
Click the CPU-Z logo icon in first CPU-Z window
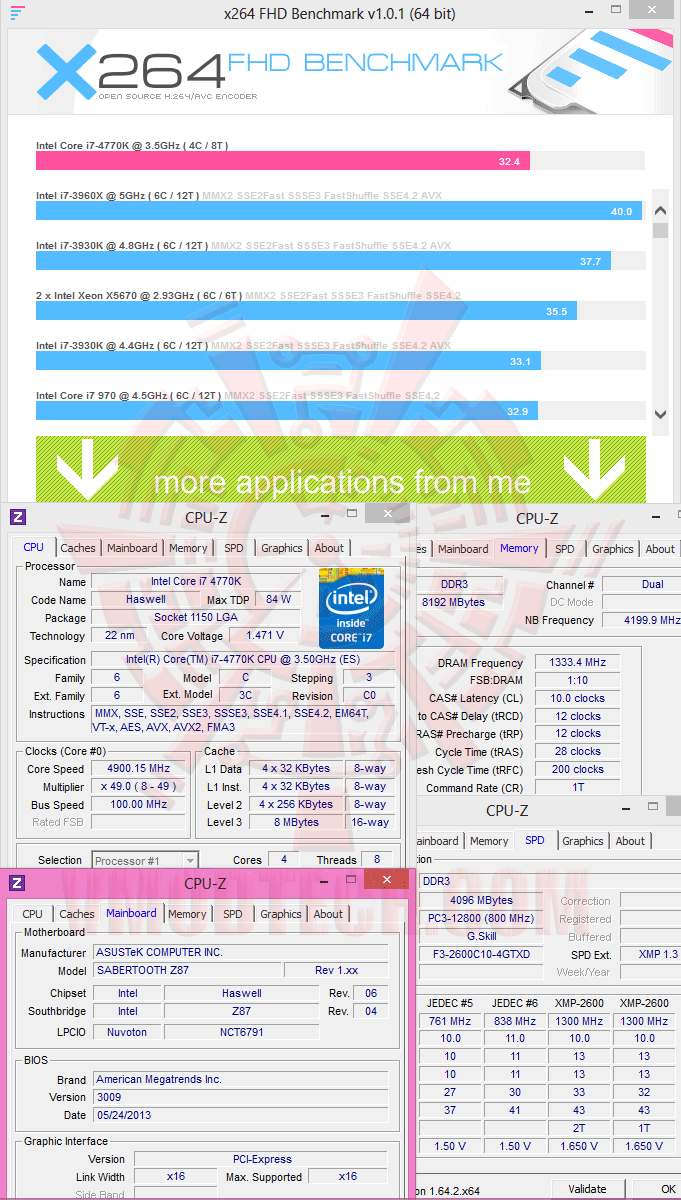coord(18,518)
